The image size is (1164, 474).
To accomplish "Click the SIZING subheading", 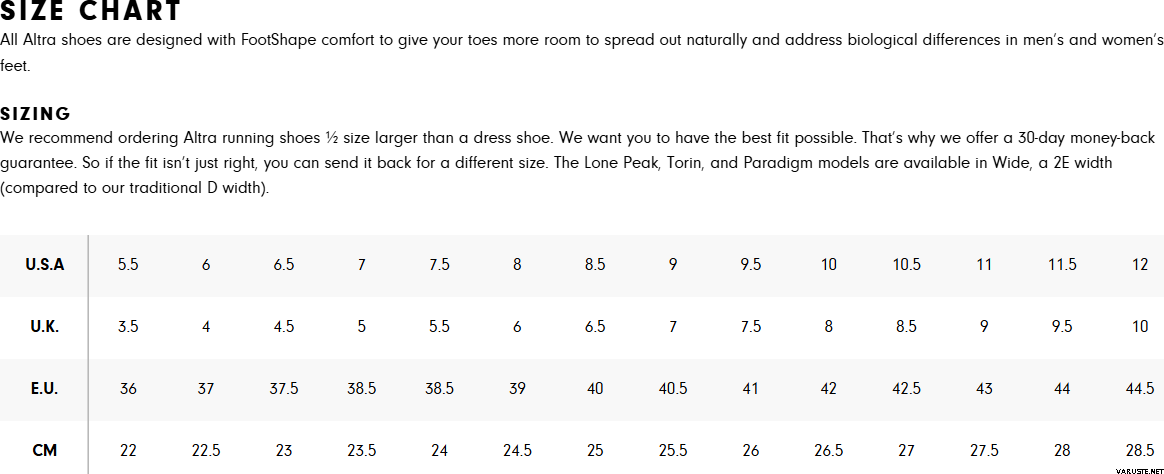I will [x=36, y=114].
